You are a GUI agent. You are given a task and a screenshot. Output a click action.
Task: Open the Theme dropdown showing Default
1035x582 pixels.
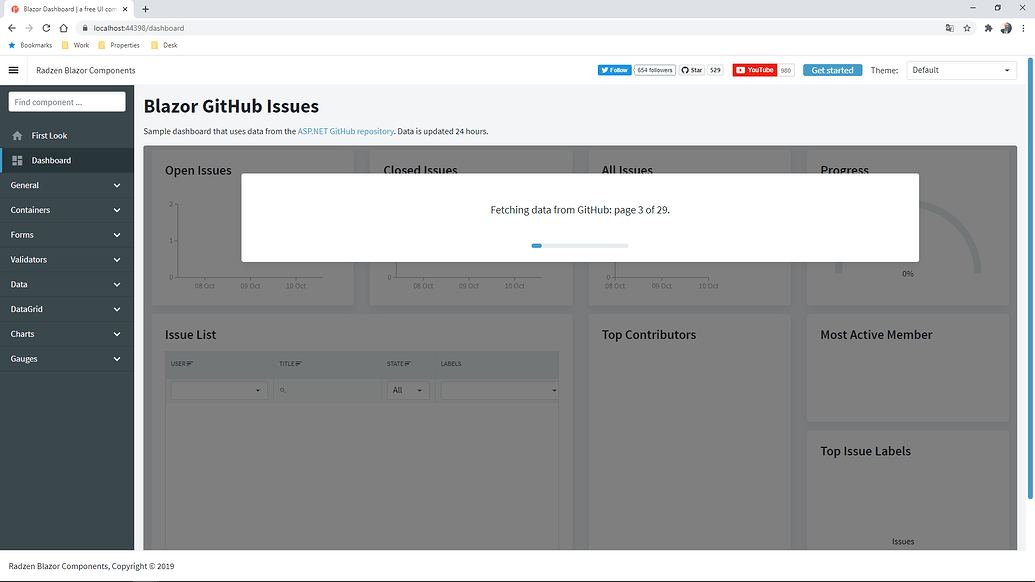[959, 70]
